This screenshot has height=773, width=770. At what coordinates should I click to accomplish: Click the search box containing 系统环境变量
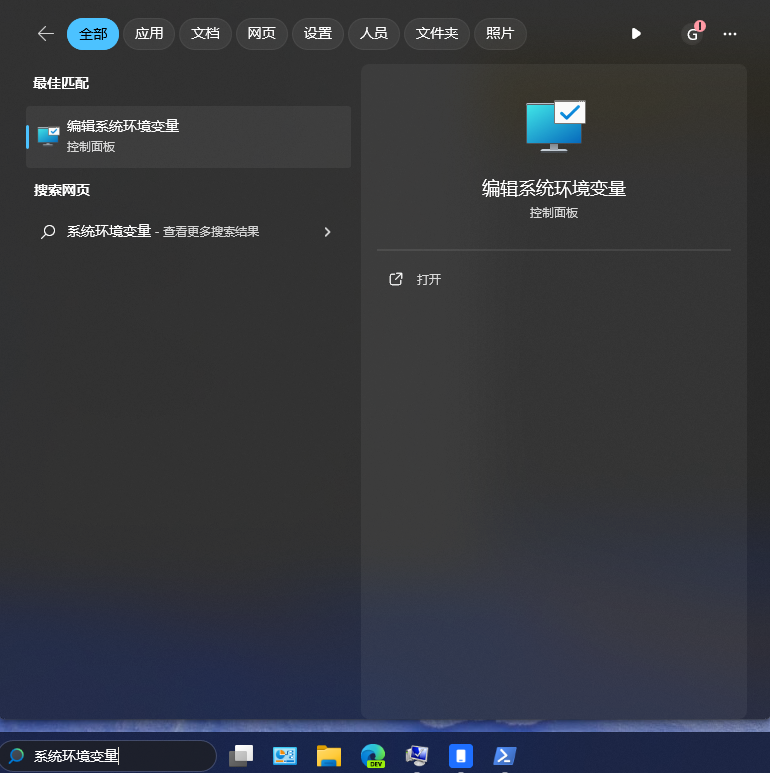(x=110, y=756)
